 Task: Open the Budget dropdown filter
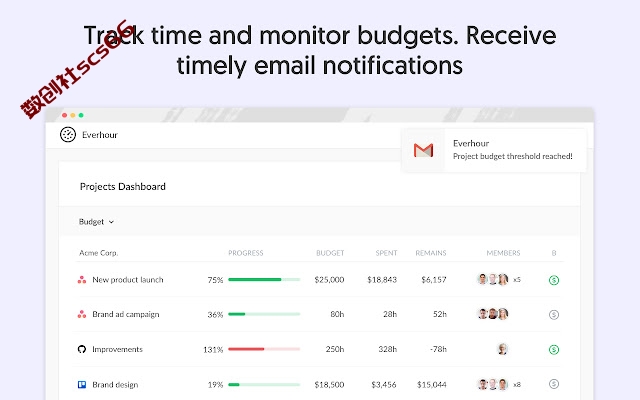(x=96, y=222)
